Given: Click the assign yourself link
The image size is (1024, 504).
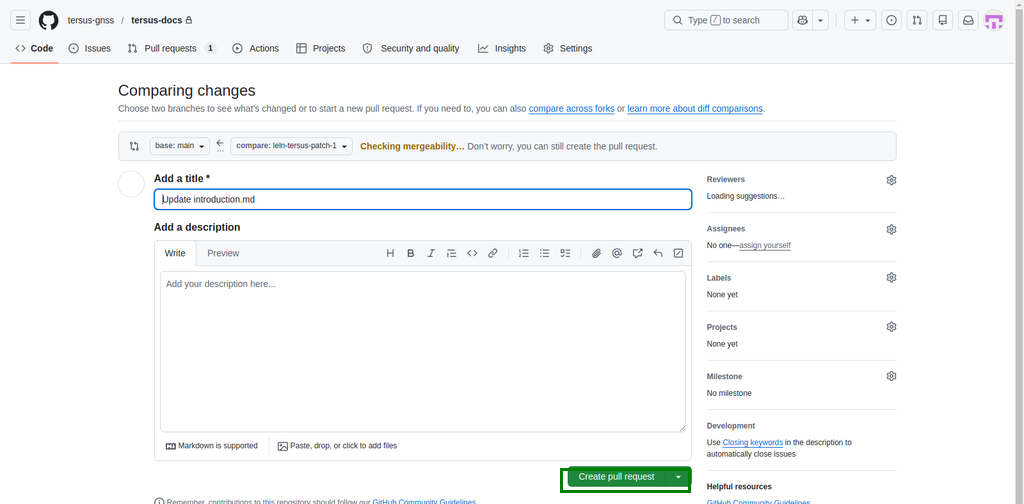Looking at the screenshot, I should [x=765, y=245].
